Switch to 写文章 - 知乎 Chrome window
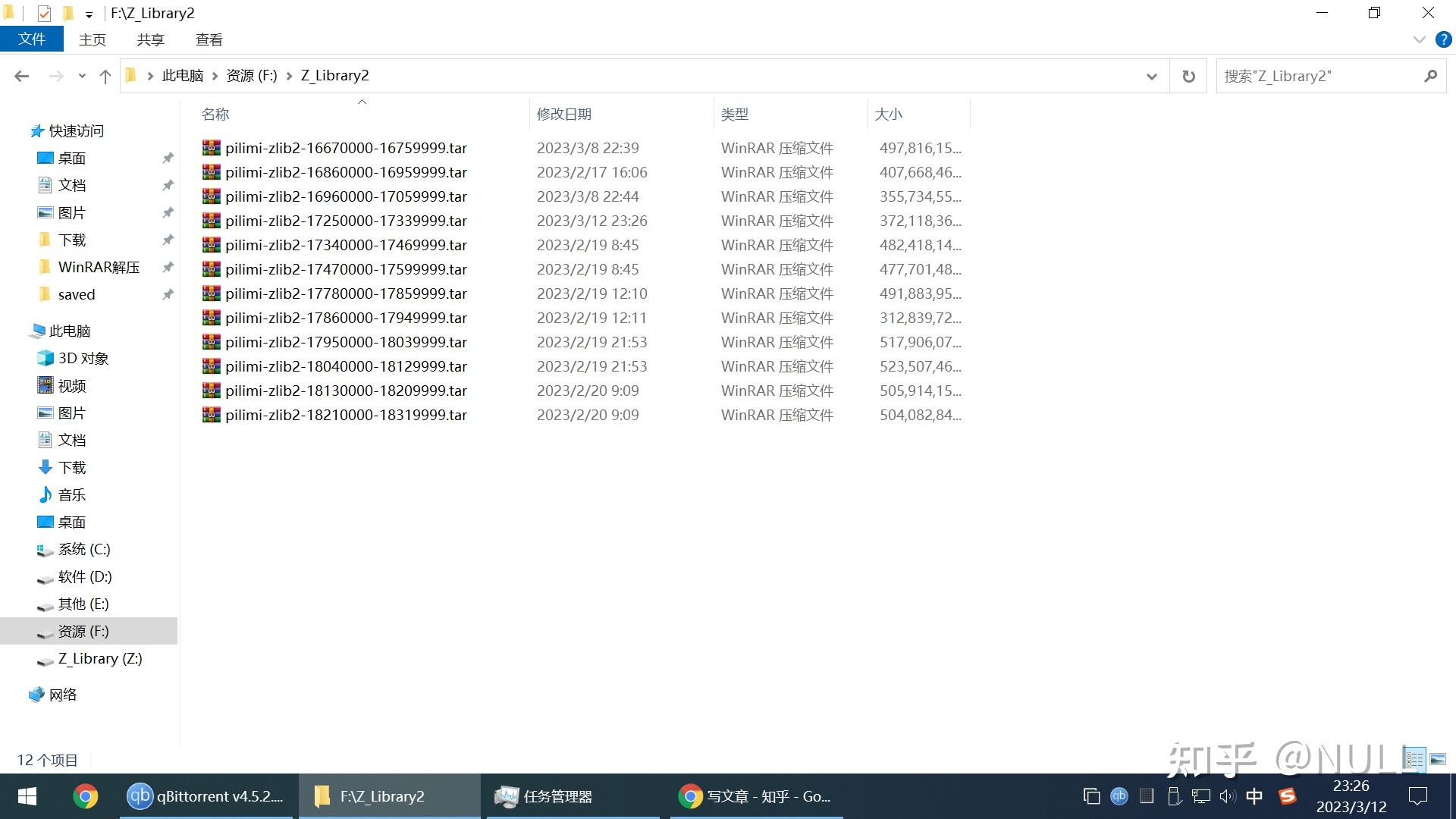This screenshot has width=1456, height=819. [x=757, y=796]
